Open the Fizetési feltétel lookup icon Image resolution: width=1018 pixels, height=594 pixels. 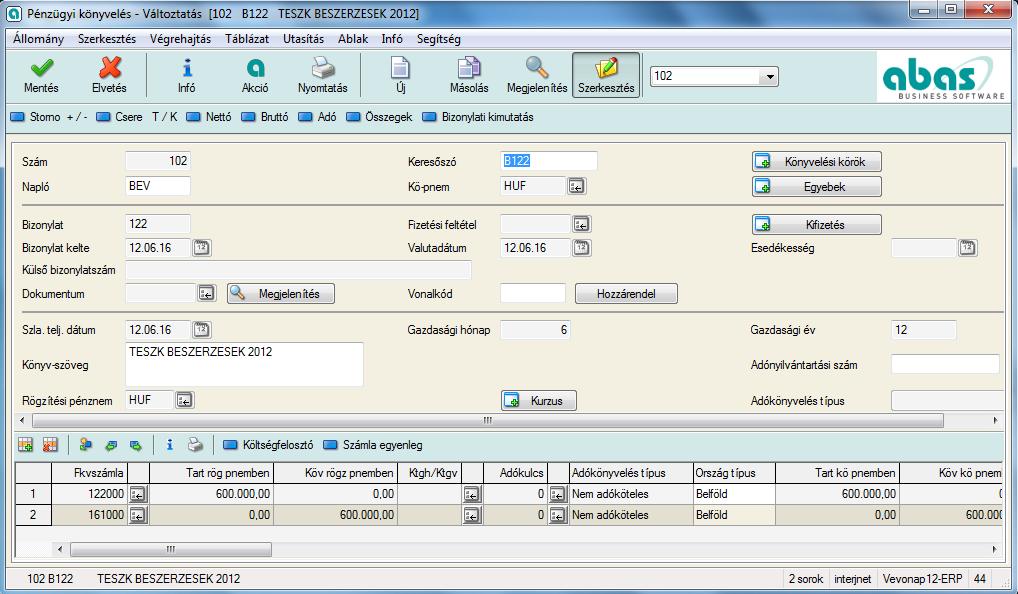pyautogui.click(x=582, y=225)
